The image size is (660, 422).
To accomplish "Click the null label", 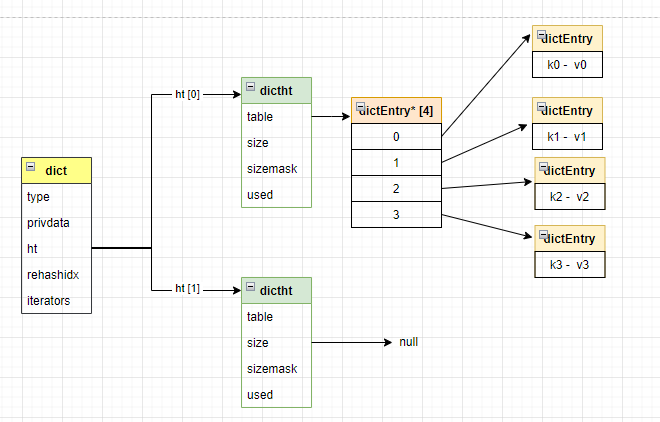I will pos(408,342).
